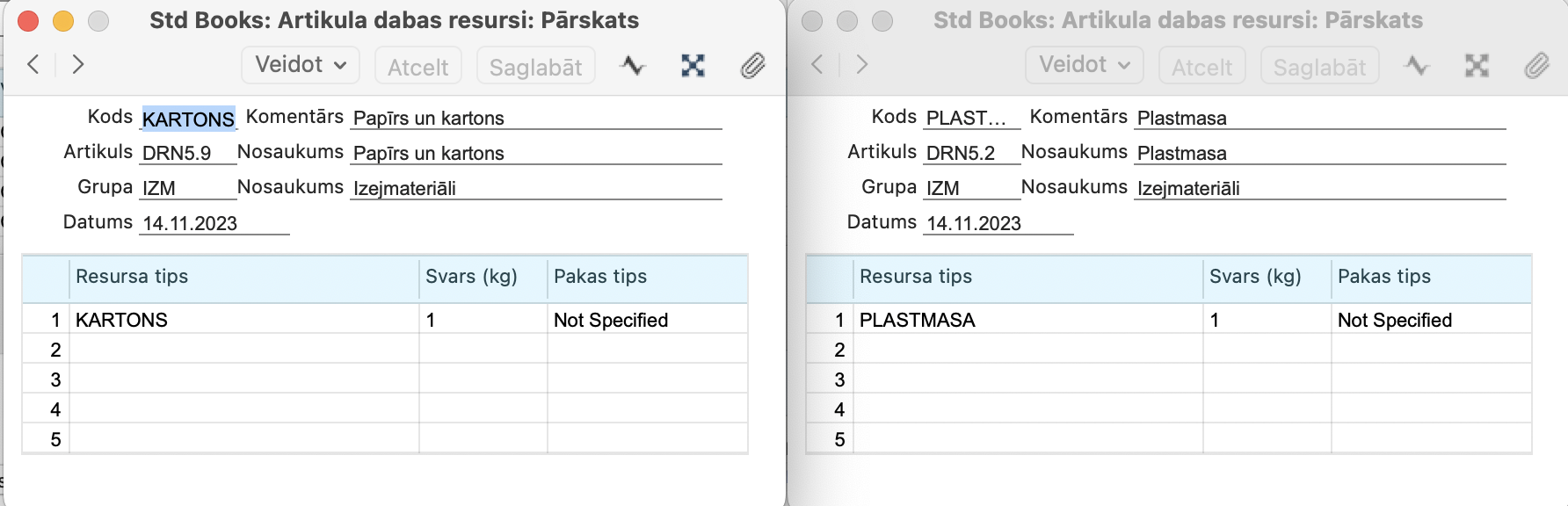Open attachments paperclip in Plastmasa window
The image size is (1568, 506).
coord(1536,65)
